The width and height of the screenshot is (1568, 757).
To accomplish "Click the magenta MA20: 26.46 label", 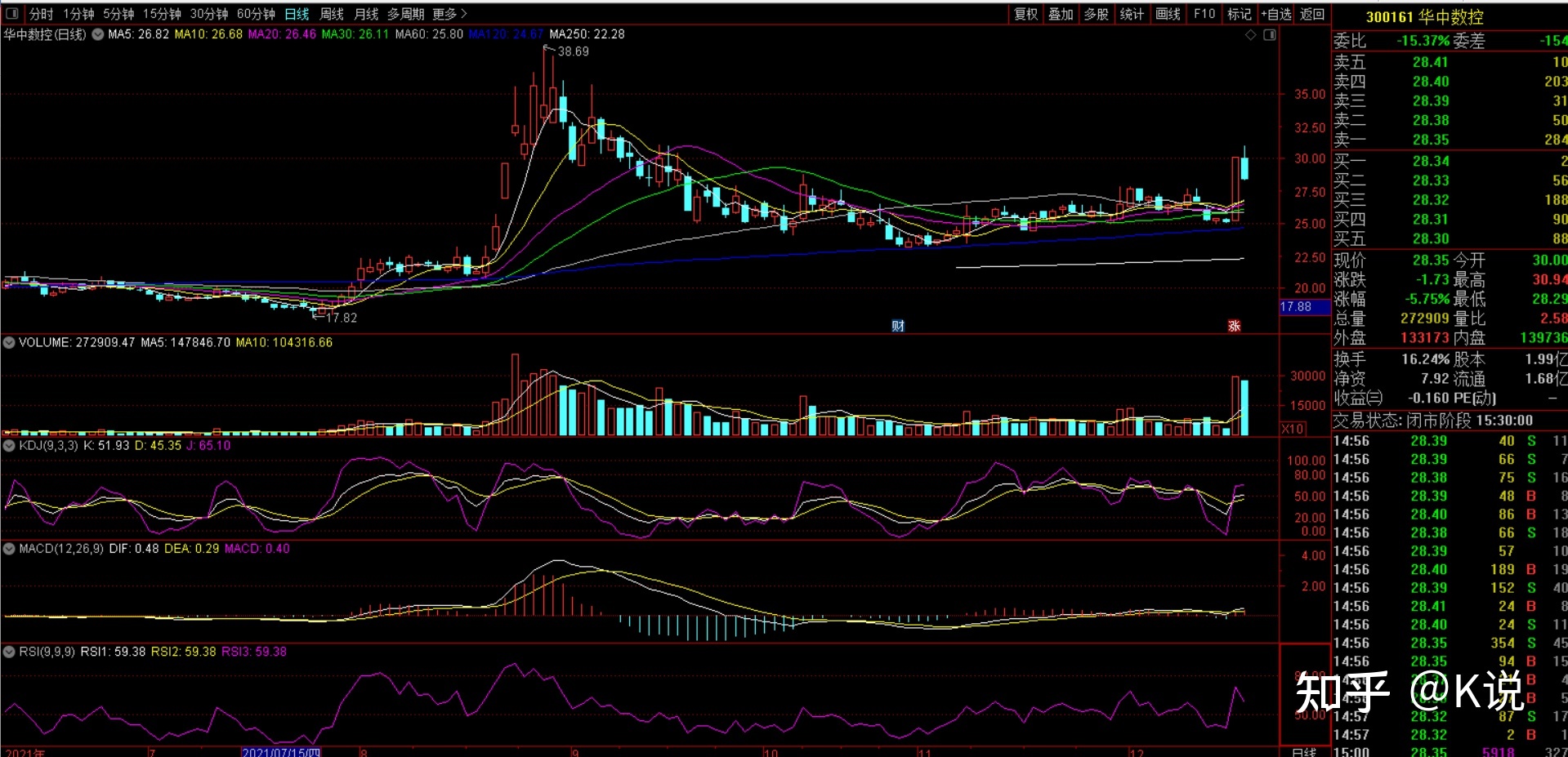I will tap(282, 34).
